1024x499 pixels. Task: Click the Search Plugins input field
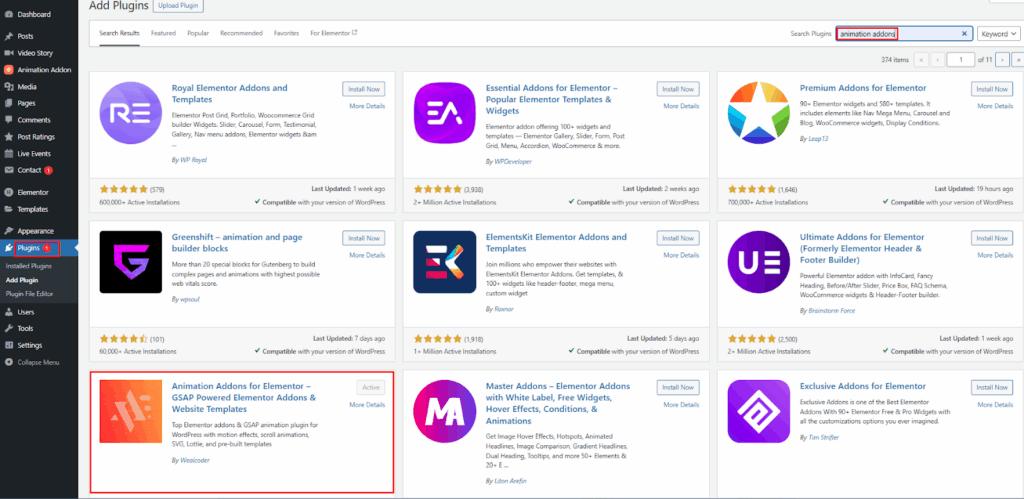coord(898,33)
